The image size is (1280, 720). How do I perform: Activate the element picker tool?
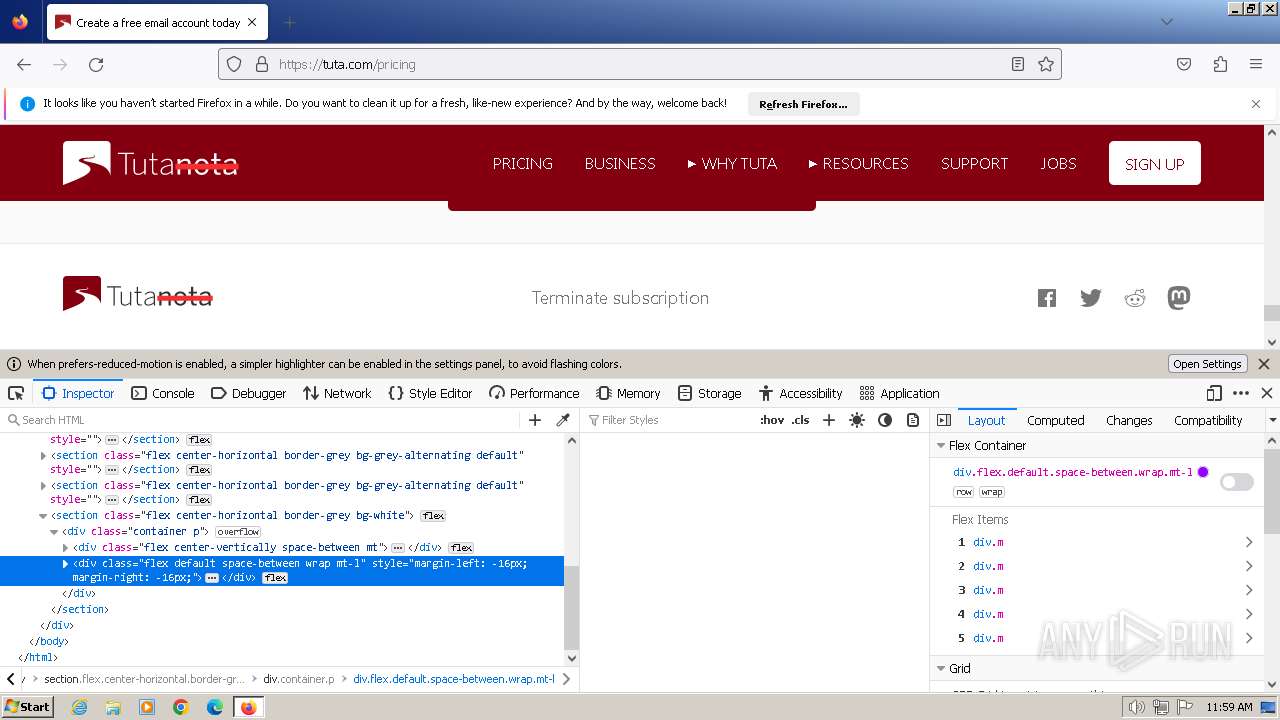coord(16,393)
